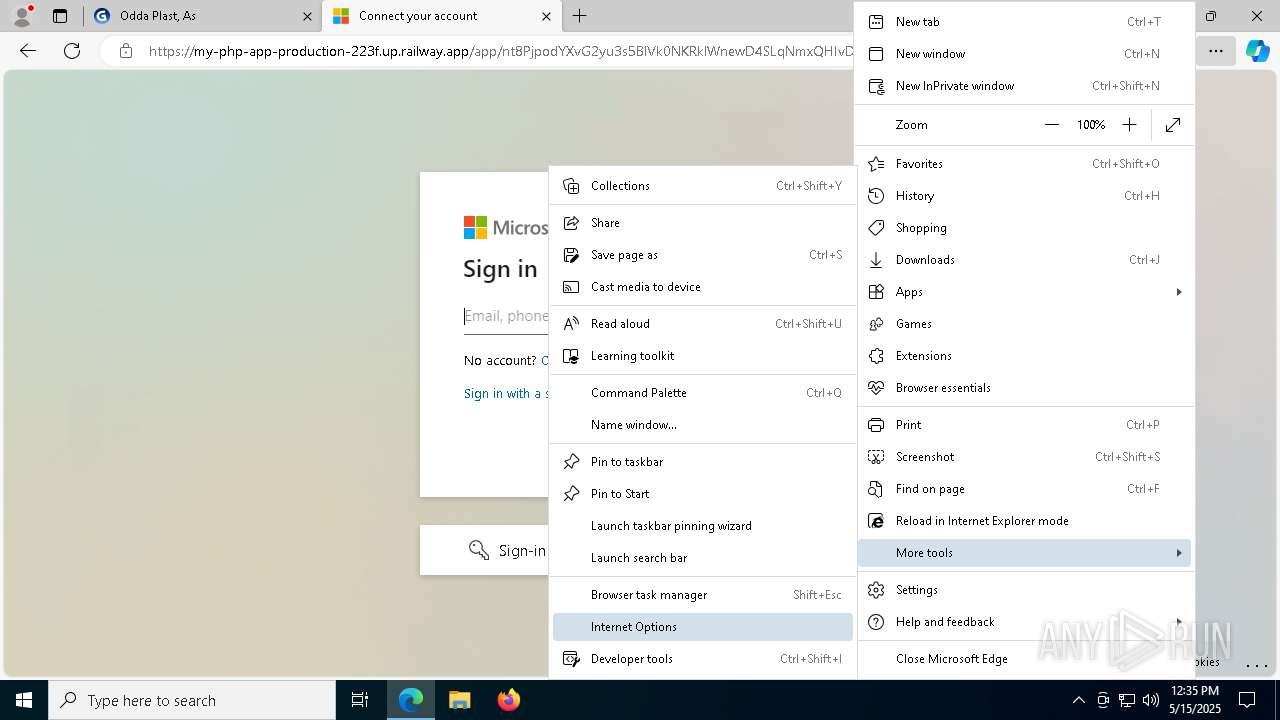1280x720 pixels.
Task: Choose Print from Edge menu
Action: coord(1025,424)
